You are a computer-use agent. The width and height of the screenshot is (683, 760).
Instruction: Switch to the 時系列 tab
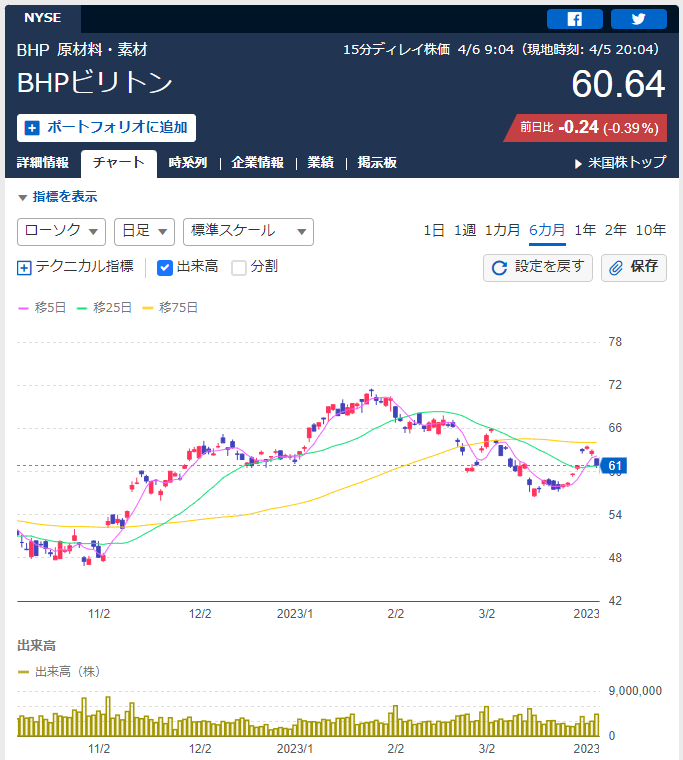click(188, 162)
